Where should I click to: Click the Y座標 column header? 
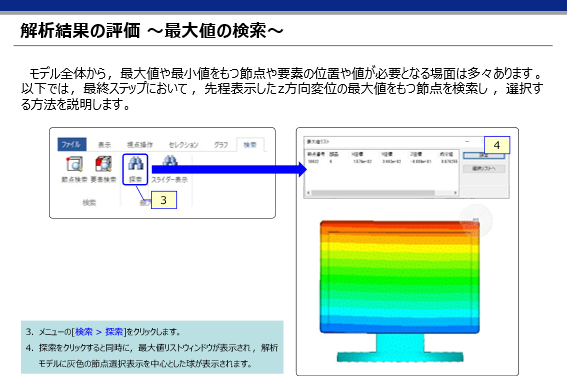pyautogui.click(x=387, y=154)
